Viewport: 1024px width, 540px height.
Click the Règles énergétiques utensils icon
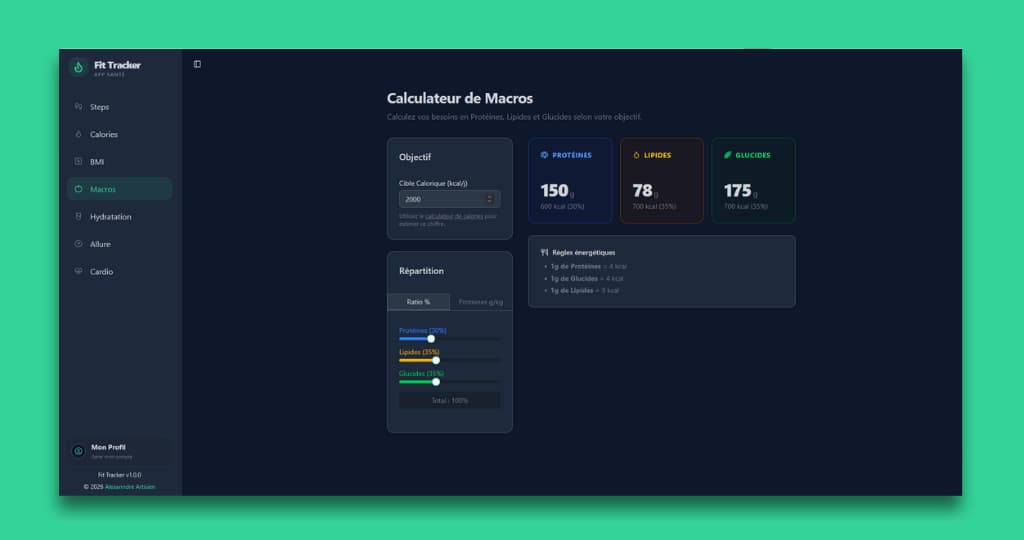(545, 252)
